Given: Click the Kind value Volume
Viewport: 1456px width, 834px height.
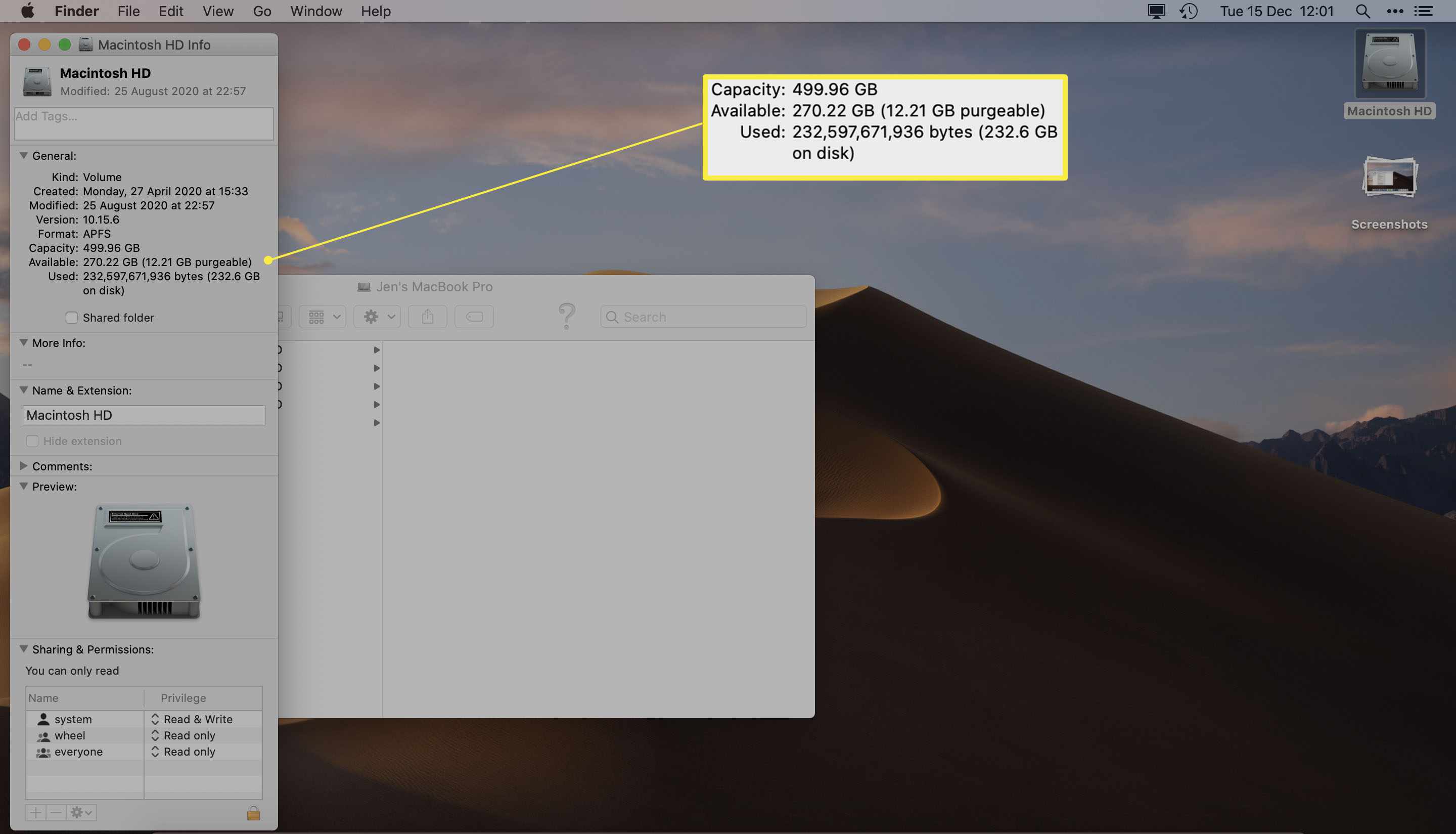Looking at the screenshot, I should [102, 177].
